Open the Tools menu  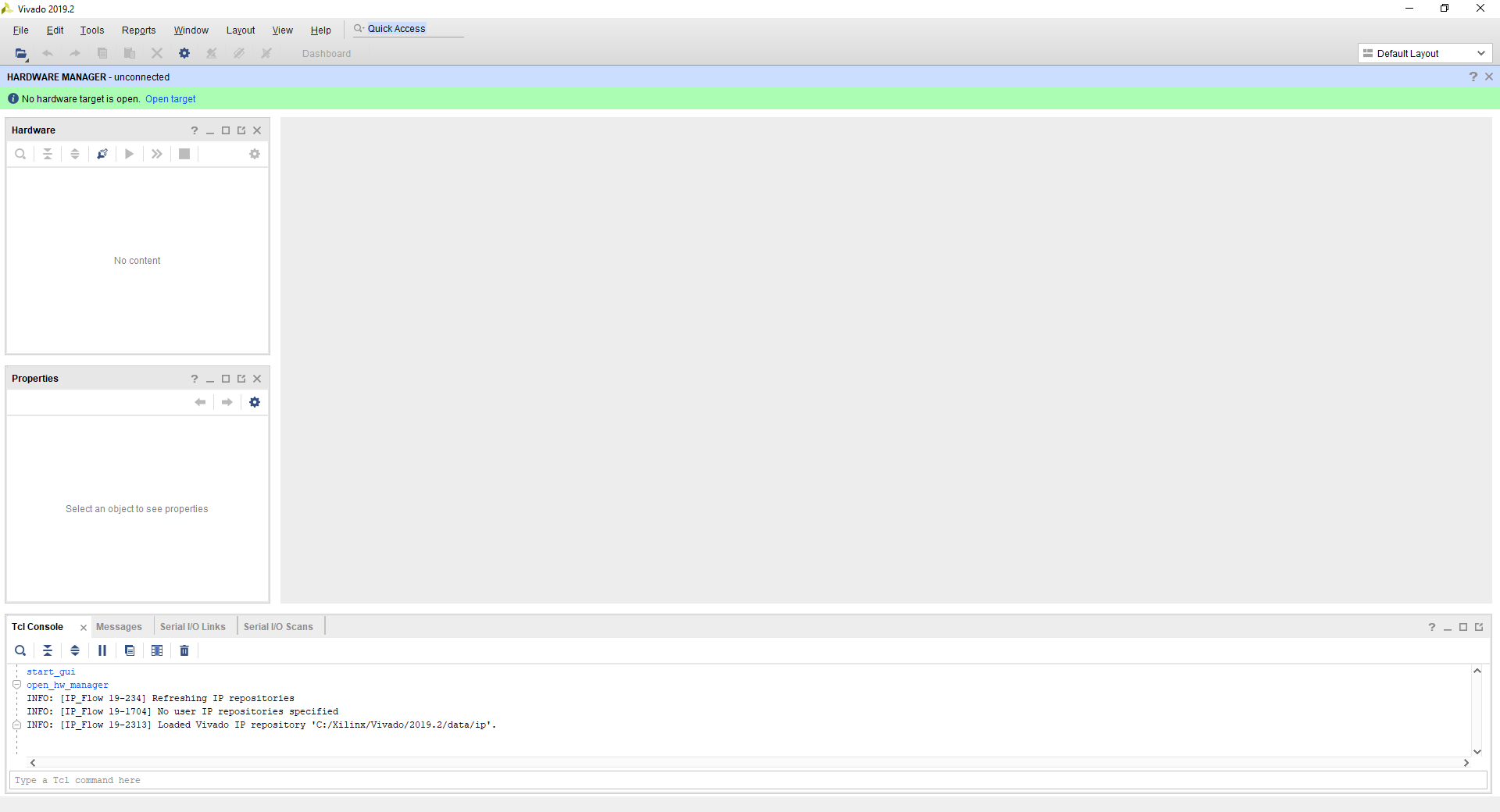(92, 30)
